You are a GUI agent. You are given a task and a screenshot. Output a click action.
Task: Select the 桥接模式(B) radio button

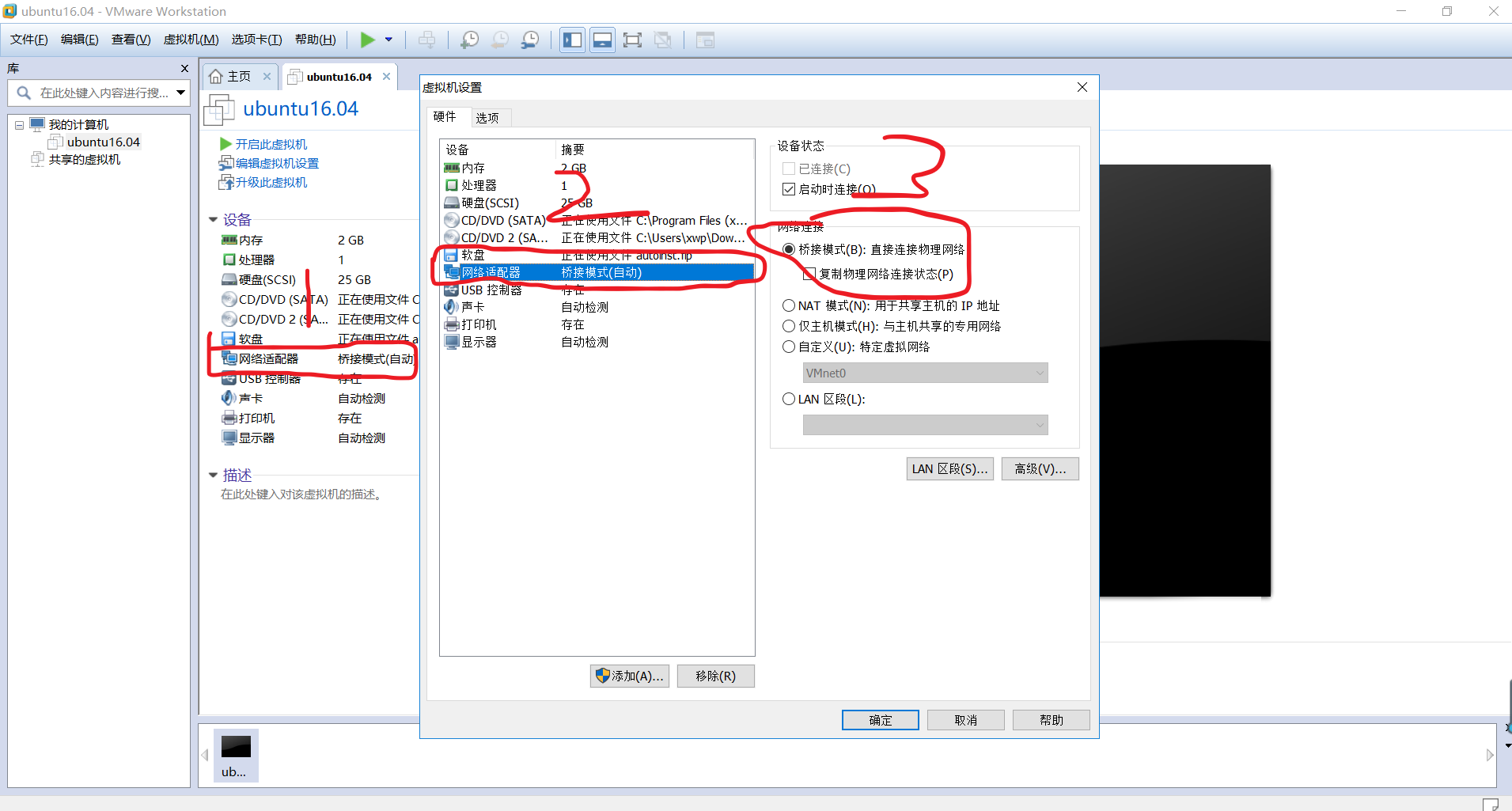(x=789, y=249)
